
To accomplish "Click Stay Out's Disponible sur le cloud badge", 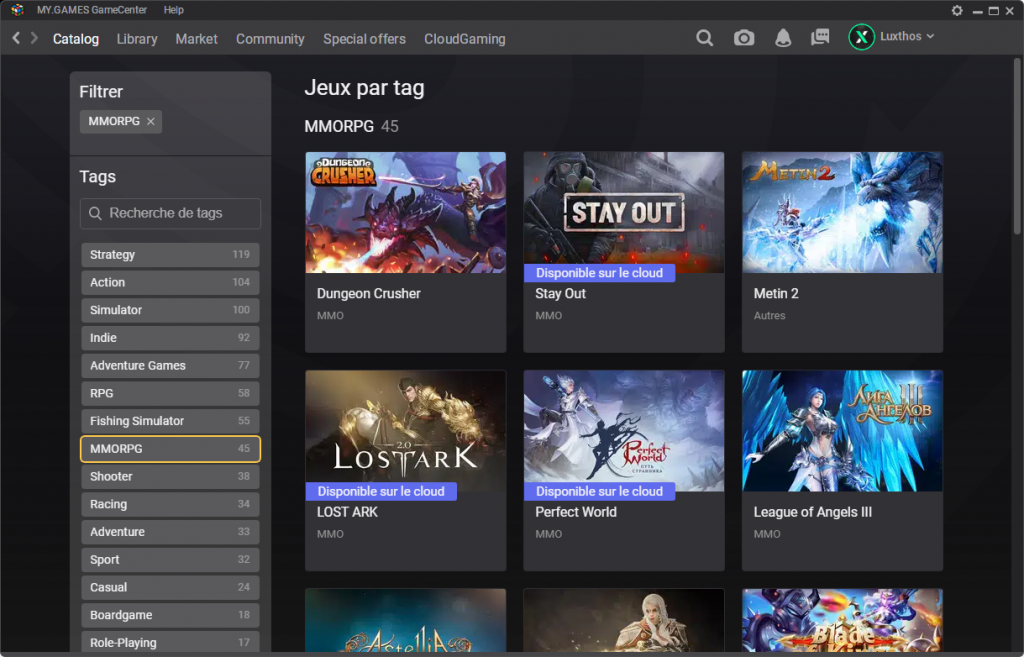I will (600, 273).
